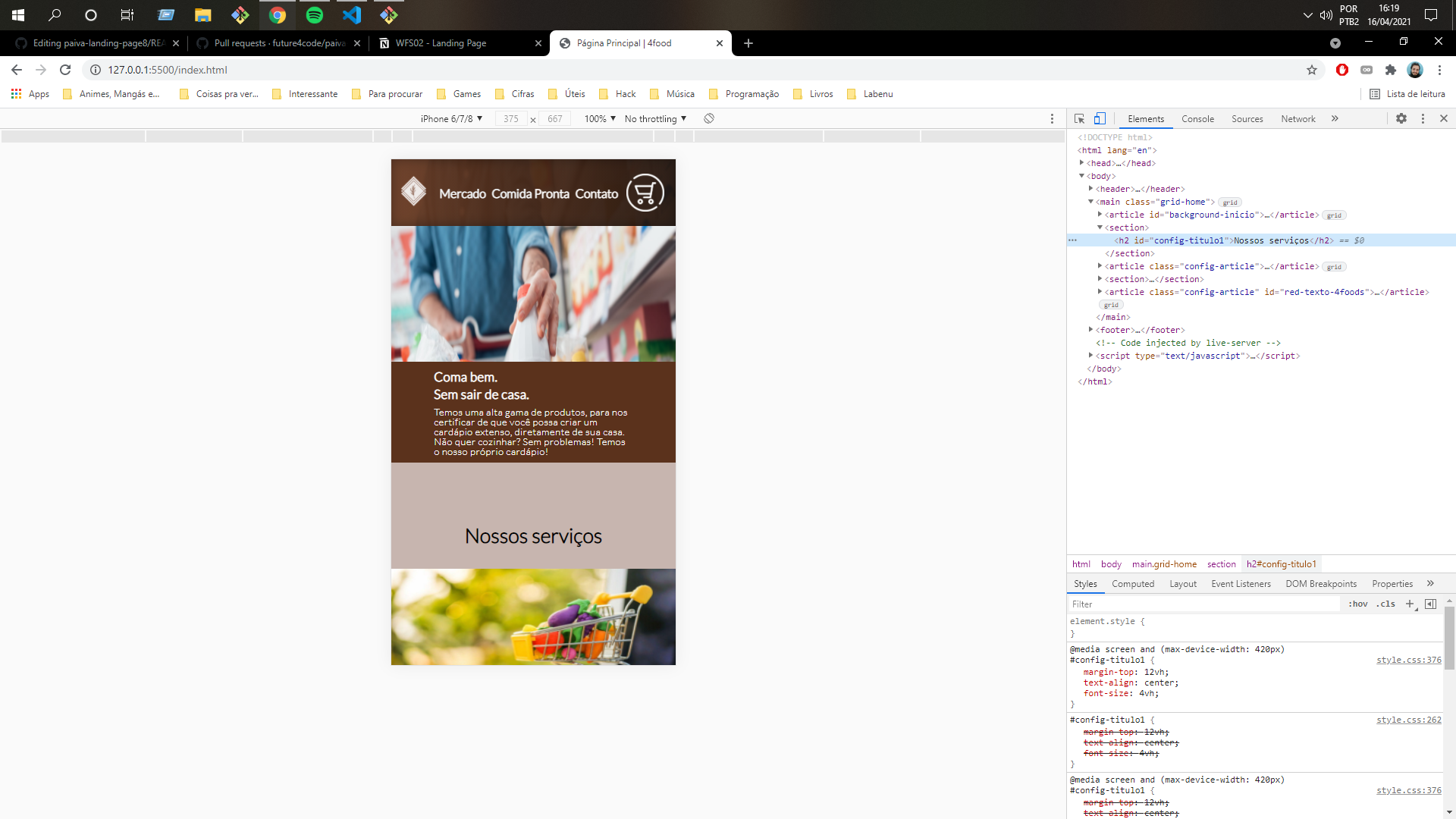The height and width of the screenshot is (819, 1456).
Task: Open DevTools settings gear
Action: point(1401,119)
